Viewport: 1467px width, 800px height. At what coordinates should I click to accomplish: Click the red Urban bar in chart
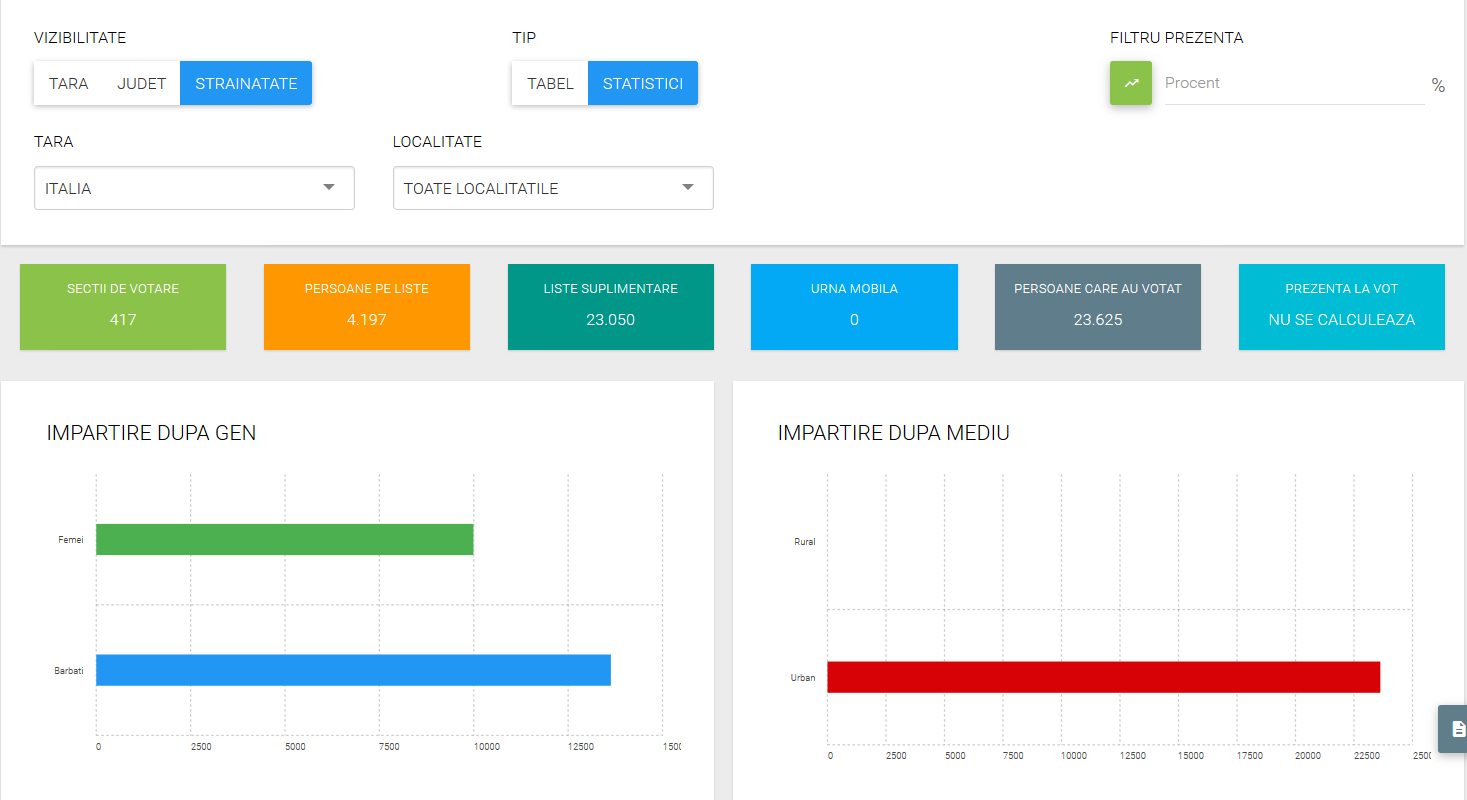coord(1103,677)
